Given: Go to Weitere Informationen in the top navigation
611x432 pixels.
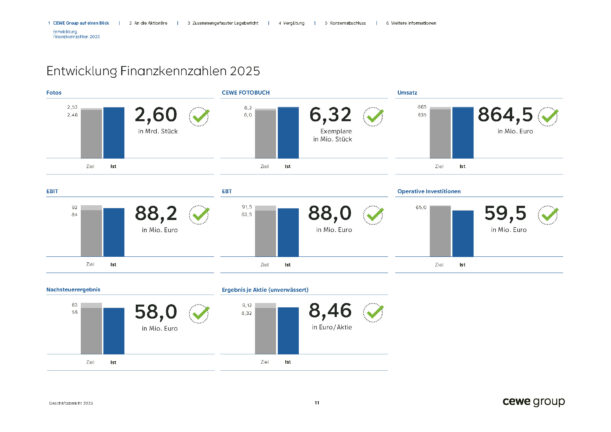Looking at the screenshot, I should (x=411, y=22).
